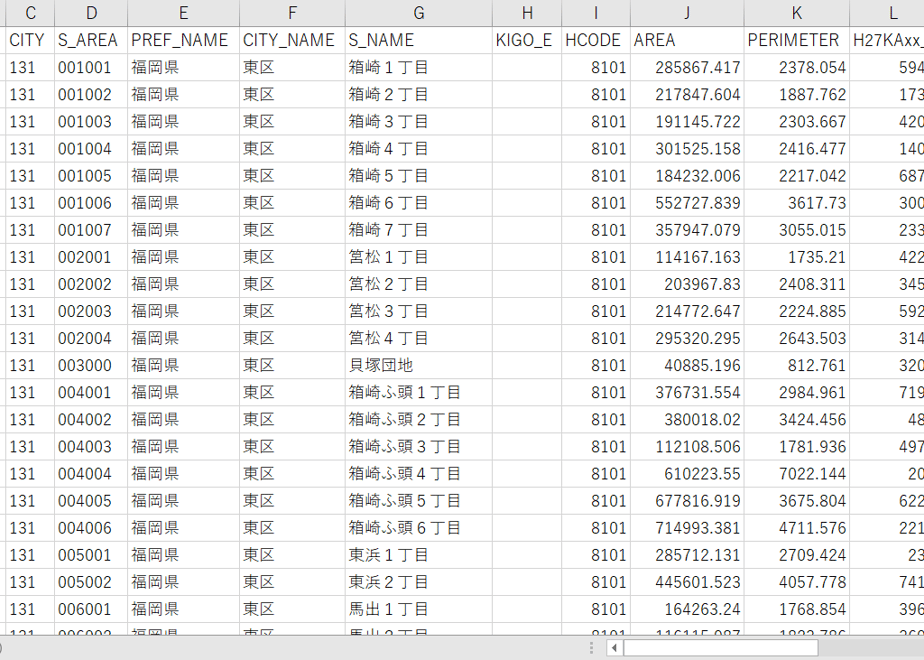This screenshot has height=660, width=924.
Task: Click the S_NAME header cell
Action: coord(418,40)
